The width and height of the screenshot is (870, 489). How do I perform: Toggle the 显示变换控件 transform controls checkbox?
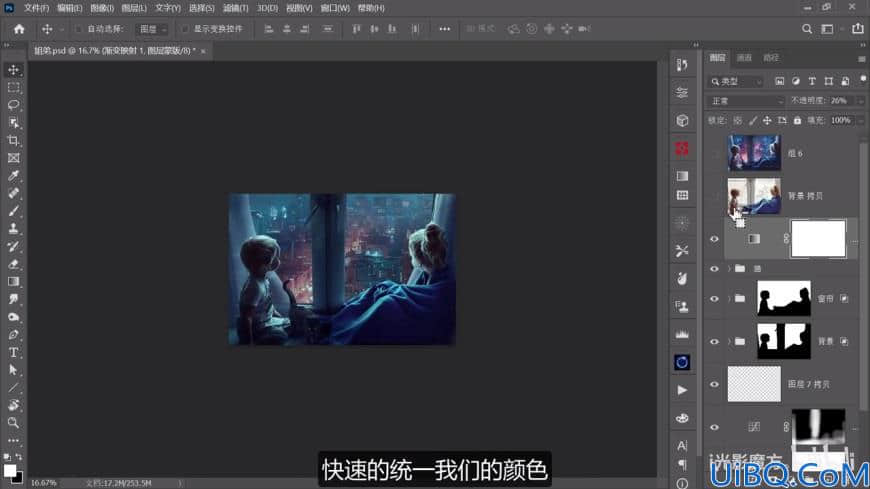[x=185, y=29]
